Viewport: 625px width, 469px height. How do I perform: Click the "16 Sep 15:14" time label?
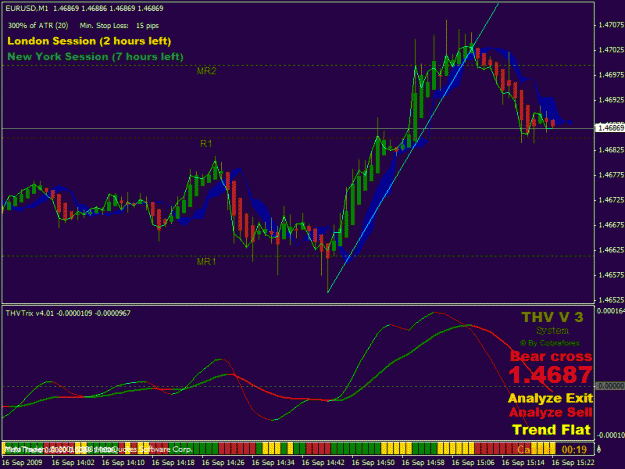click(x=523, y=463)
